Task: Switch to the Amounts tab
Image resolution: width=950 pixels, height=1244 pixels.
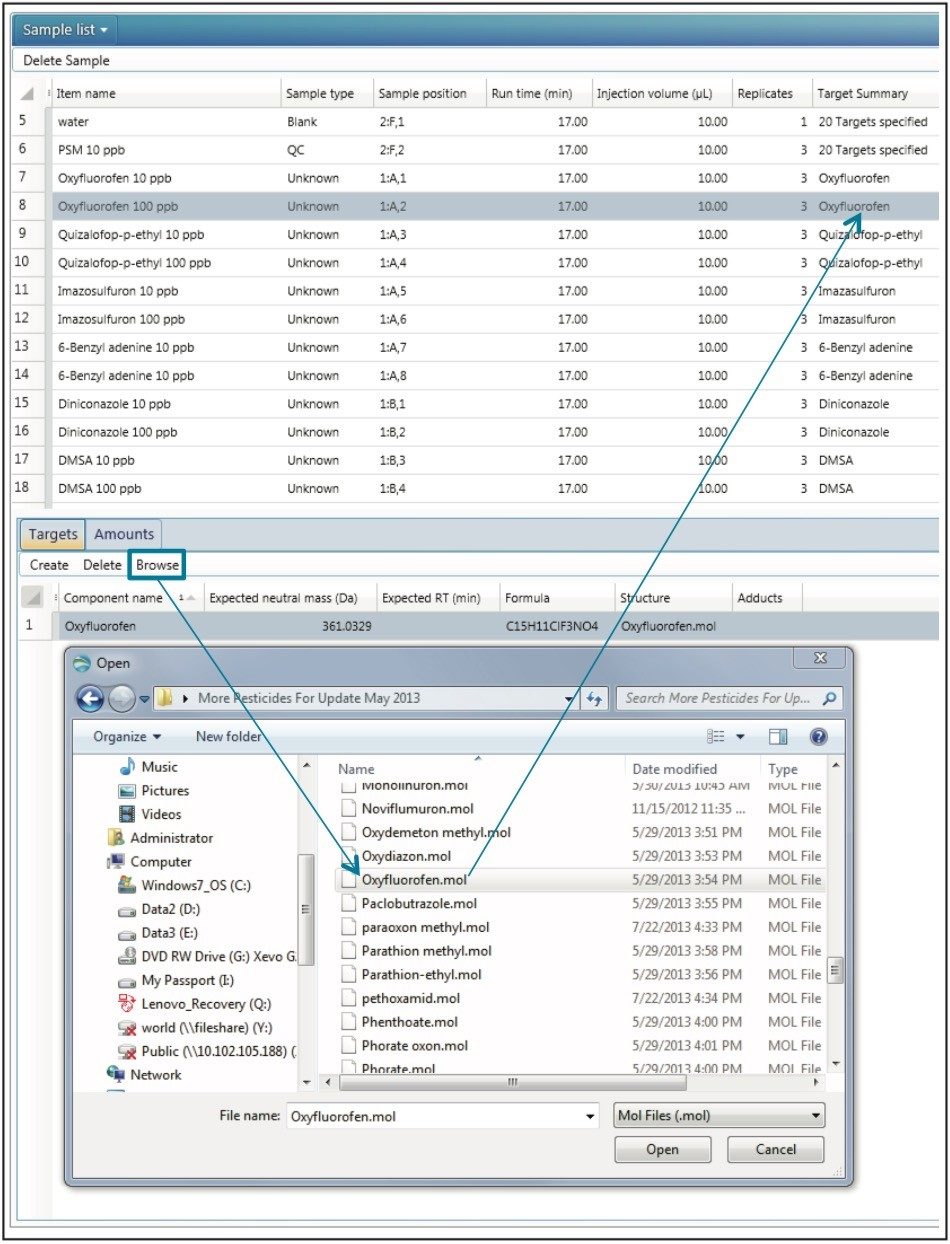Action: point(124,534)
